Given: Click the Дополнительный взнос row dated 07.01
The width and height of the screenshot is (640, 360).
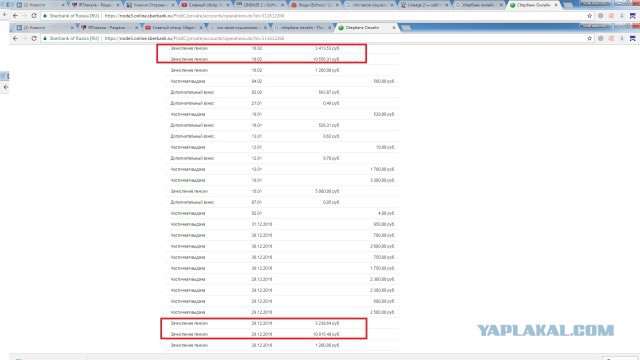Looking at the screenshot, I should click(x=282, y=202).
